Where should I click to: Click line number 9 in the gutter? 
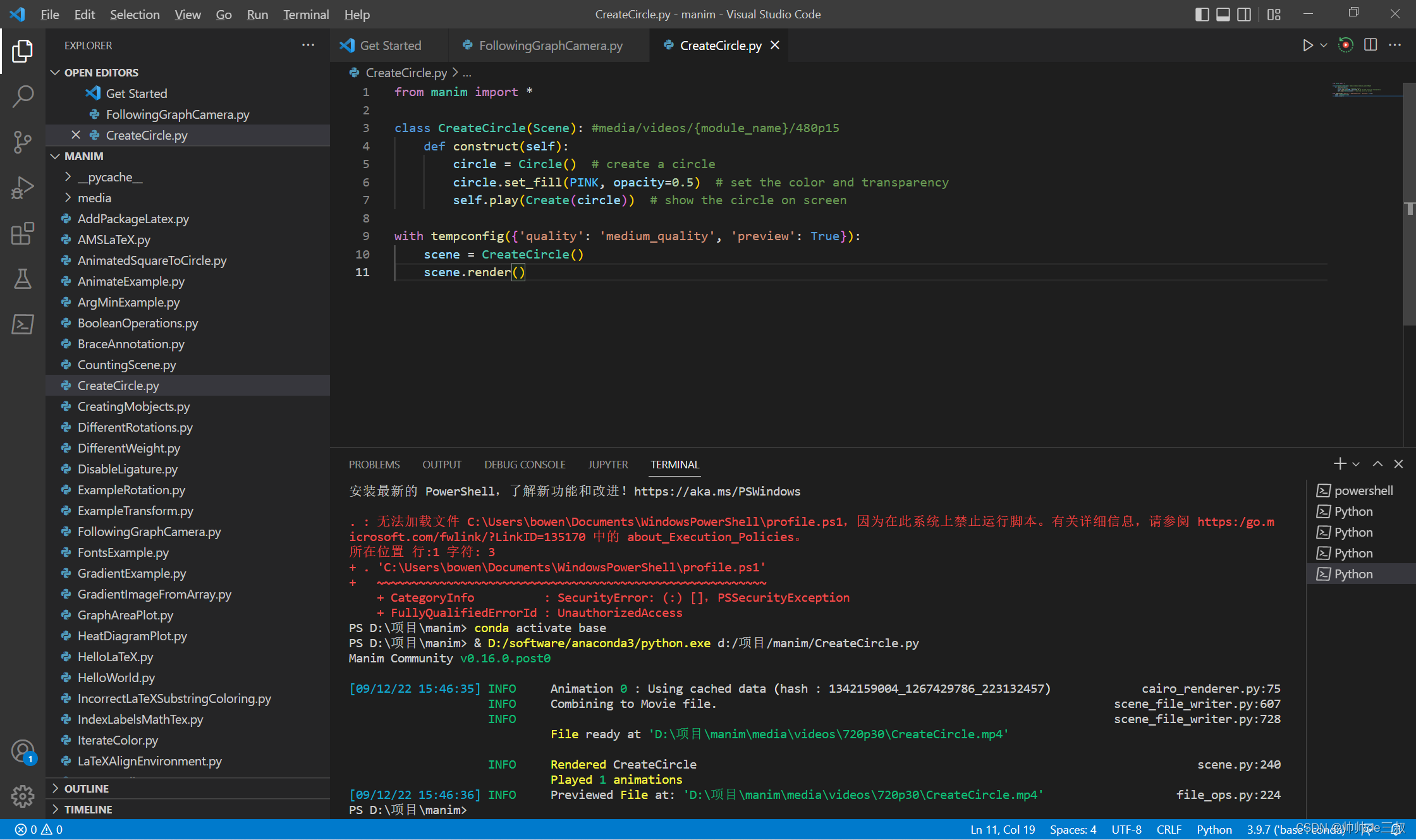pos(365,236)
